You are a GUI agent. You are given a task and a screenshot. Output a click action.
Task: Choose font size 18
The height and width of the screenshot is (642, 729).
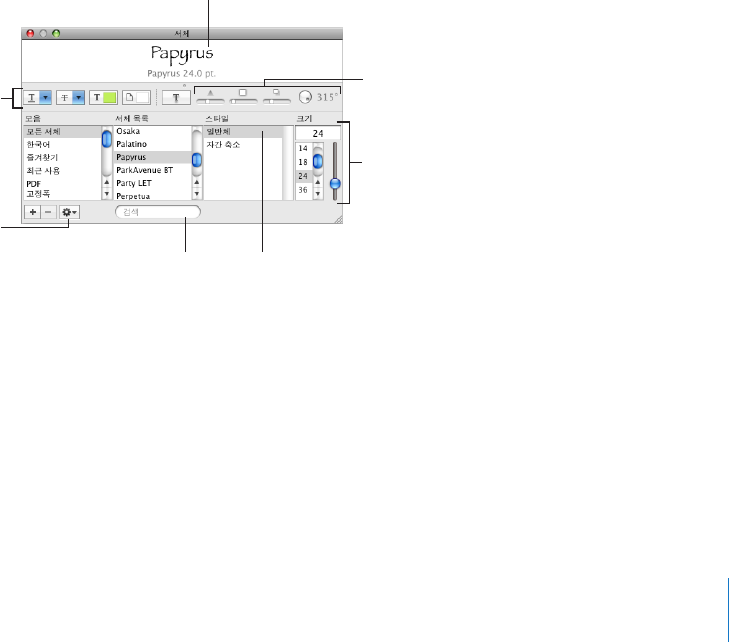303,162
